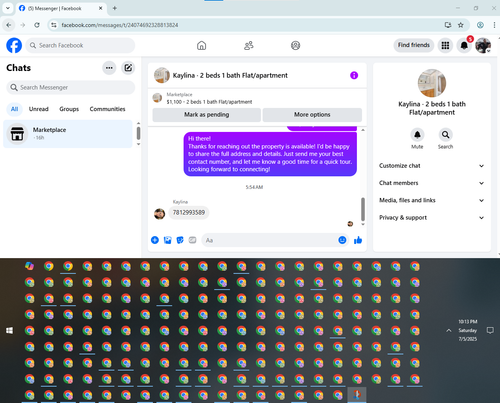Viewport: 500px width, 403px height.
Task: Start a new message with compose icon
Action: tap(128, 68)
